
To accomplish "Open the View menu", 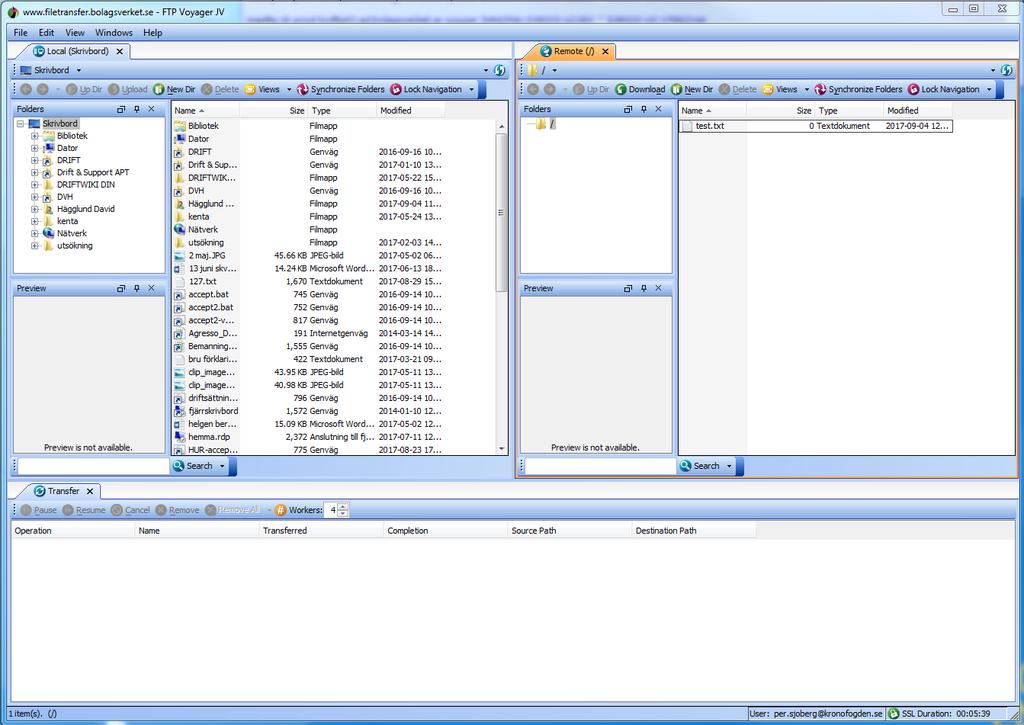I will [x=75, y=33].
